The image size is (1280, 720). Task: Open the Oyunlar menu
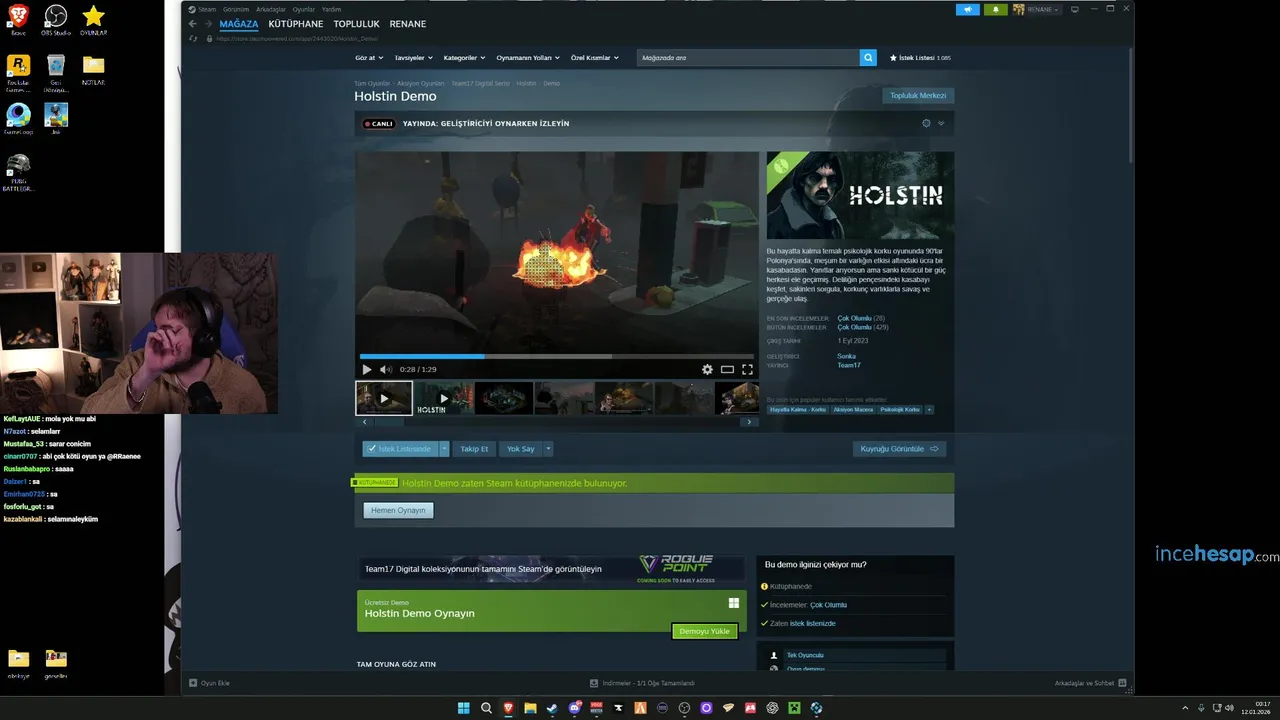click(303, 9)
